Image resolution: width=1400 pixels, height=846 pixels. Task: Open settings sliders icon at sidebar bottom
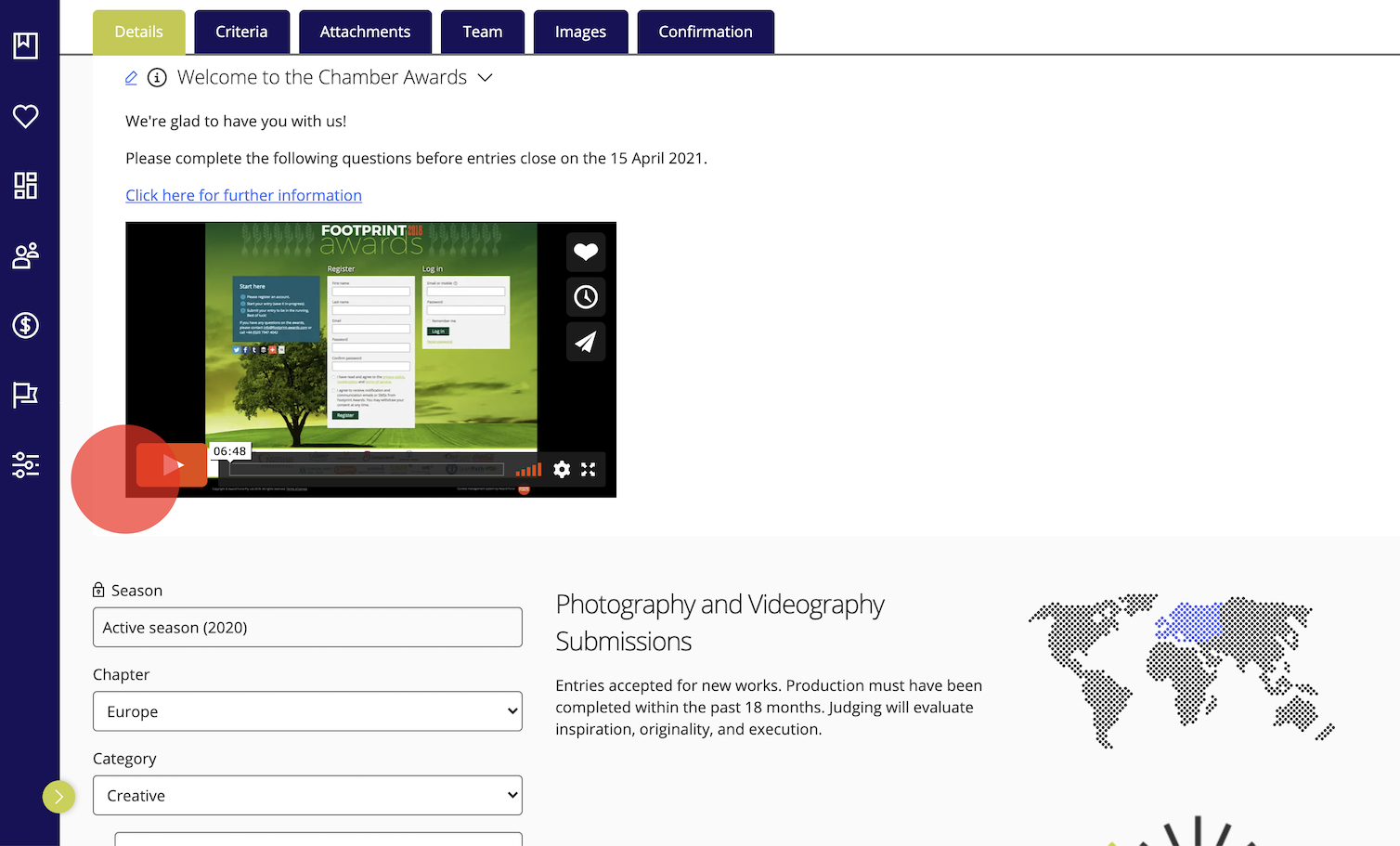tap(25, 464)
